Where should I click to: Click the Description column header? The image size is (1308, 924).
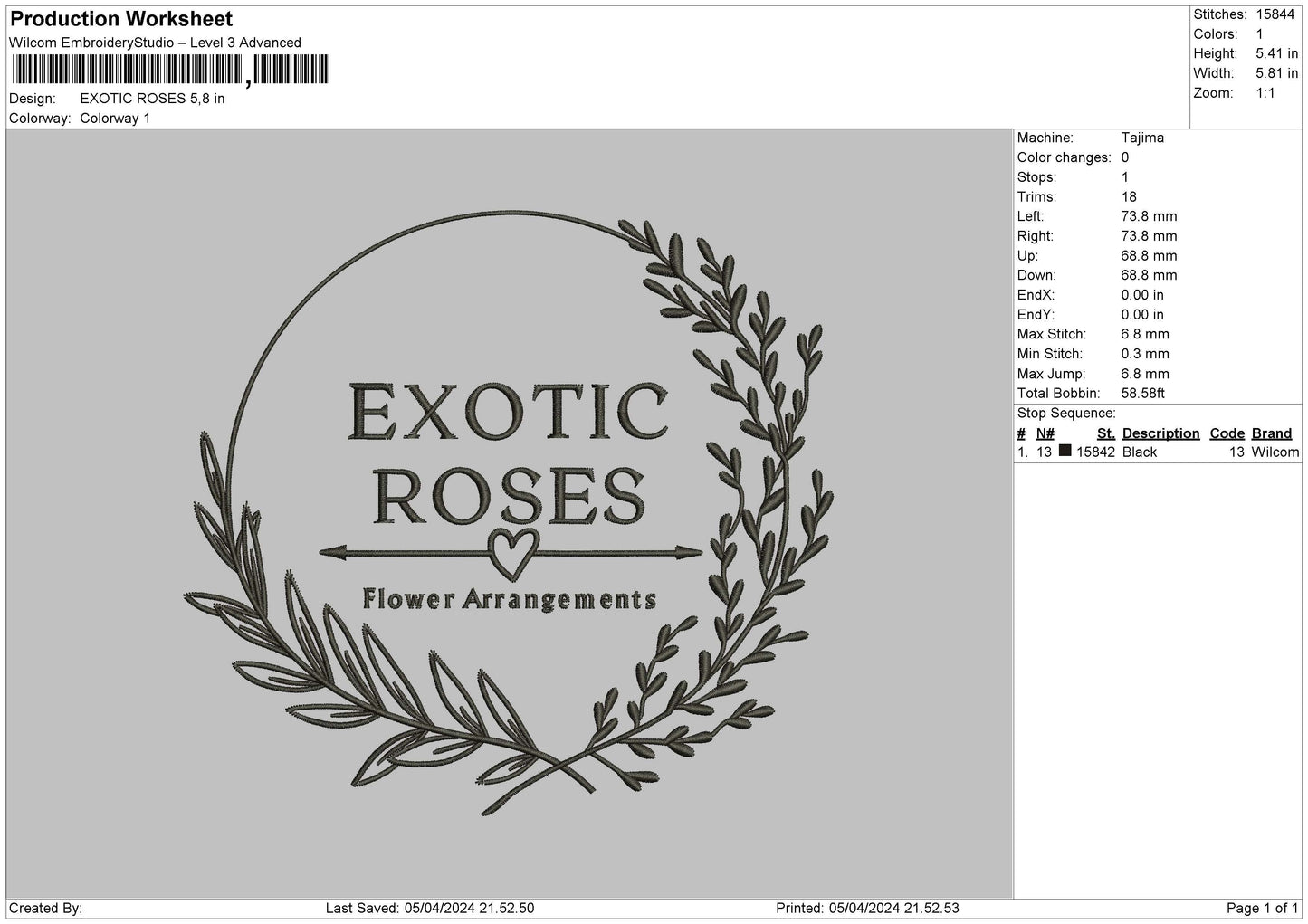(1161, 433)
